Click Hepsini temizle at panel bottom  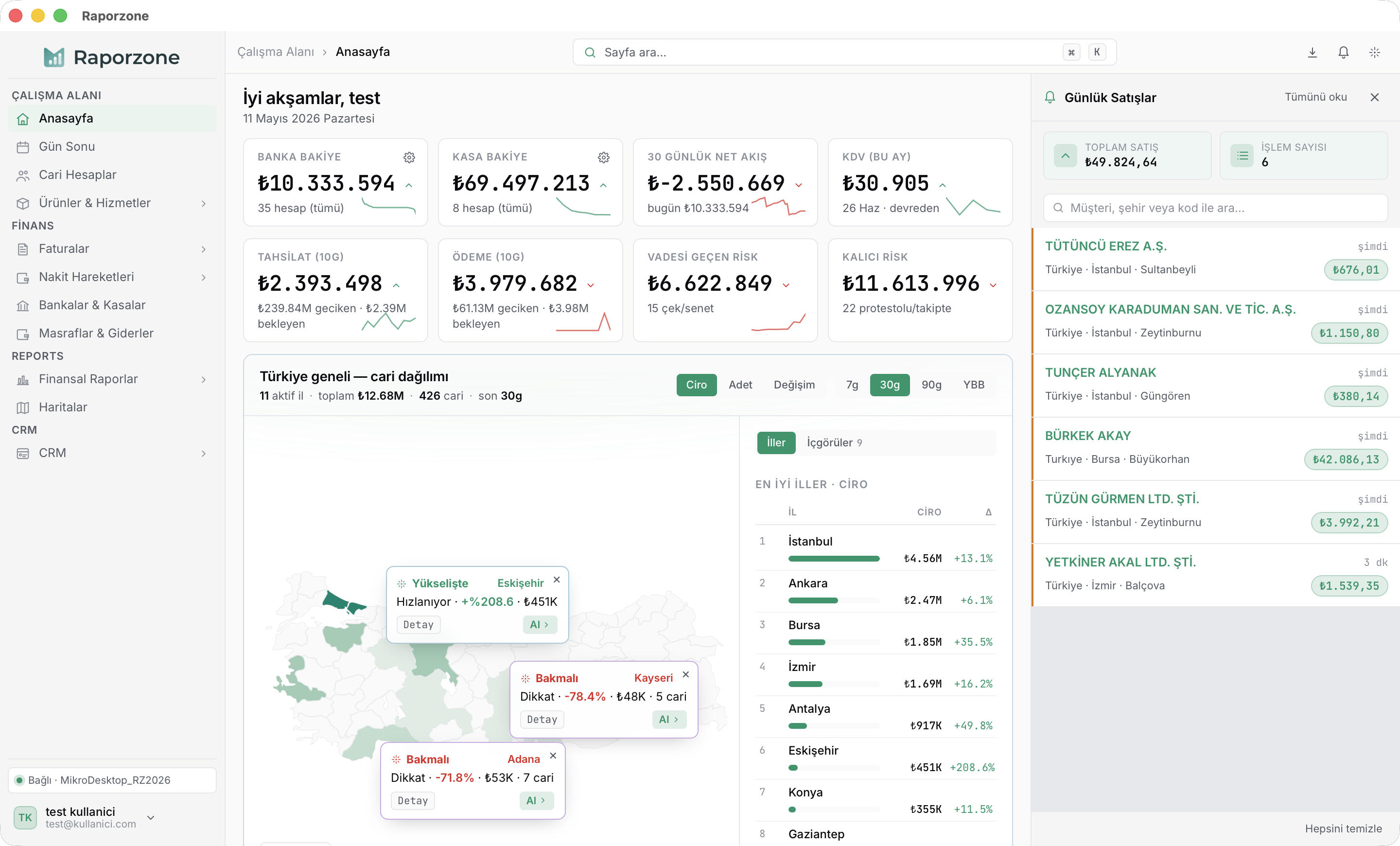point(1343,828)
